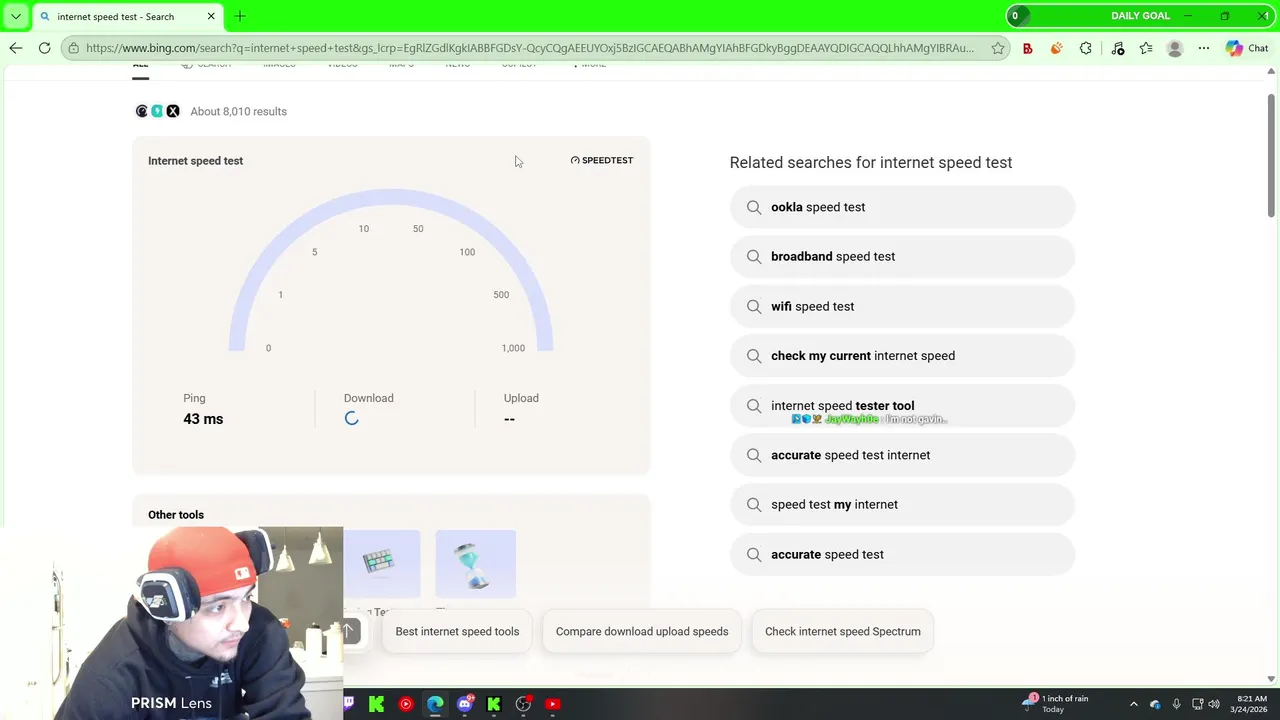Search internet speed tester tool
The height and width of the screenshot is (720, 1280).
[x=902, y=405]
